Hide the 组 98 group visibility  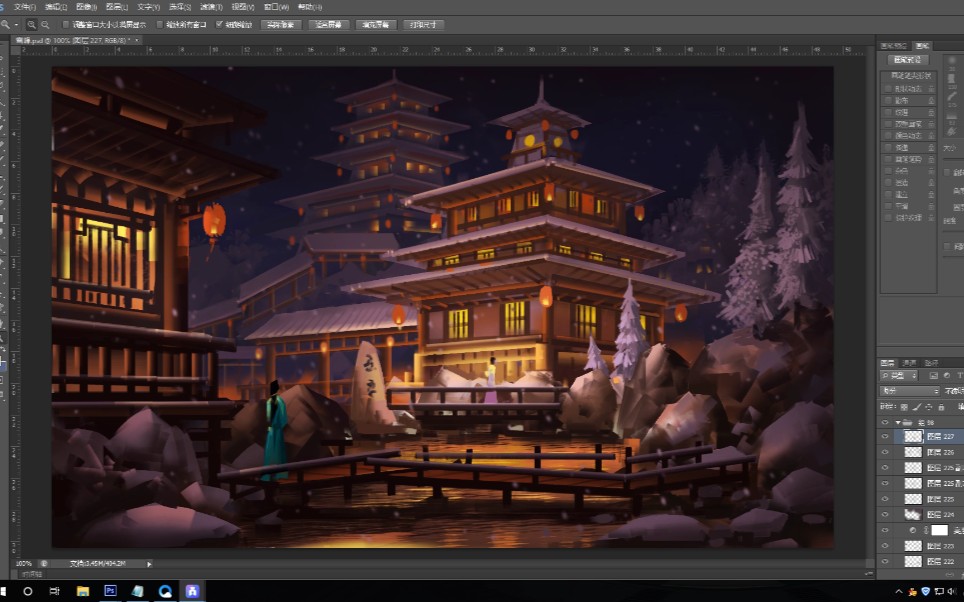click(x=885, y=422)
